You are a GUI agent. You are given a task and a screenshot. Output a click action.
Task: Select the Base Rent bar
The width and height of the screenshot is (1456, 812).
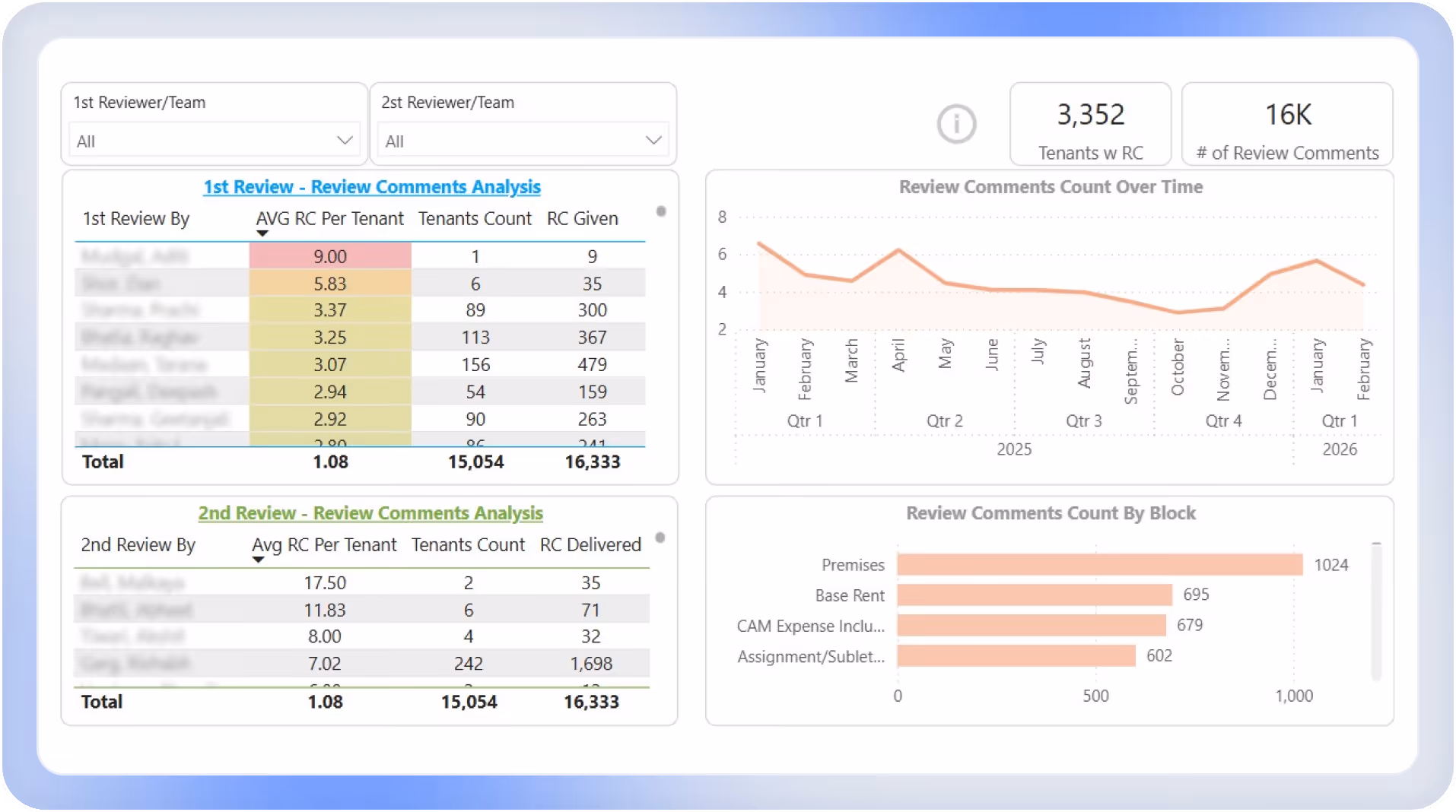1035,595
